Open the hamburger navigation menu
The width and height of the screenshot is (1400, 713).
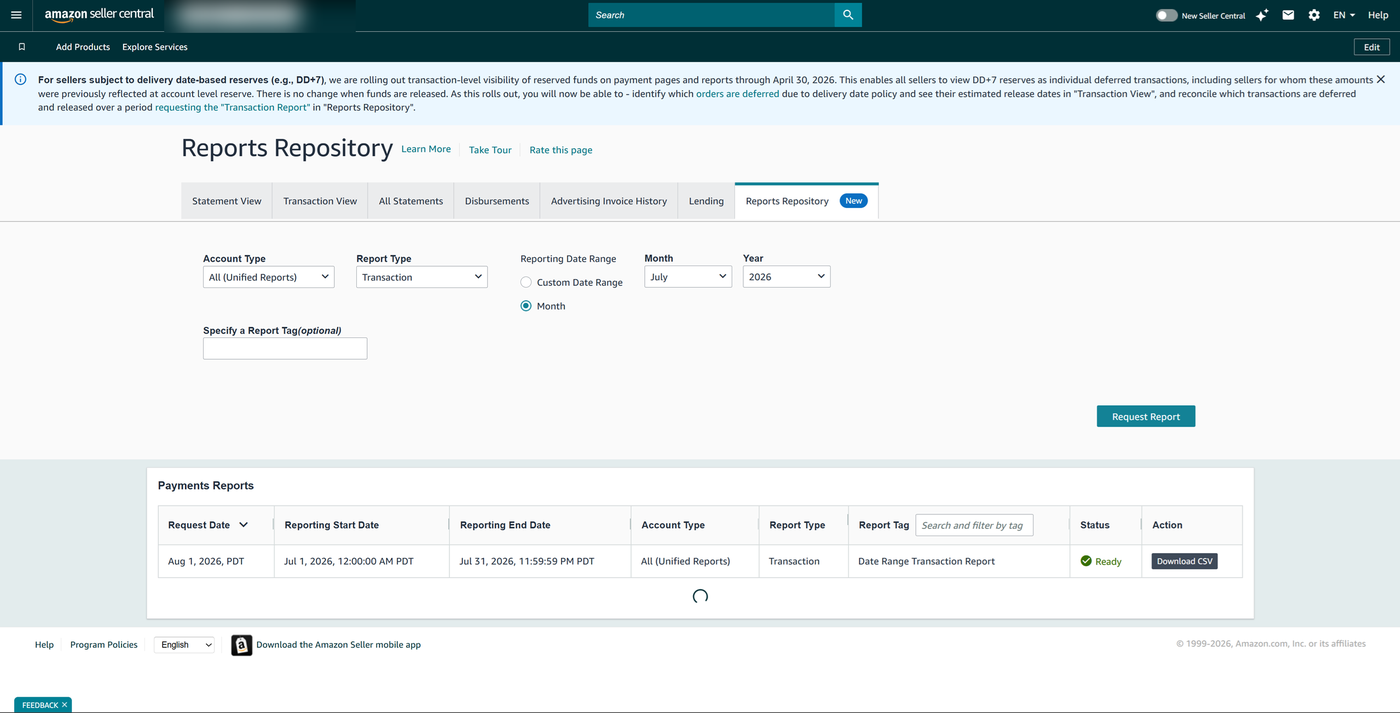[x=16, y=15]
